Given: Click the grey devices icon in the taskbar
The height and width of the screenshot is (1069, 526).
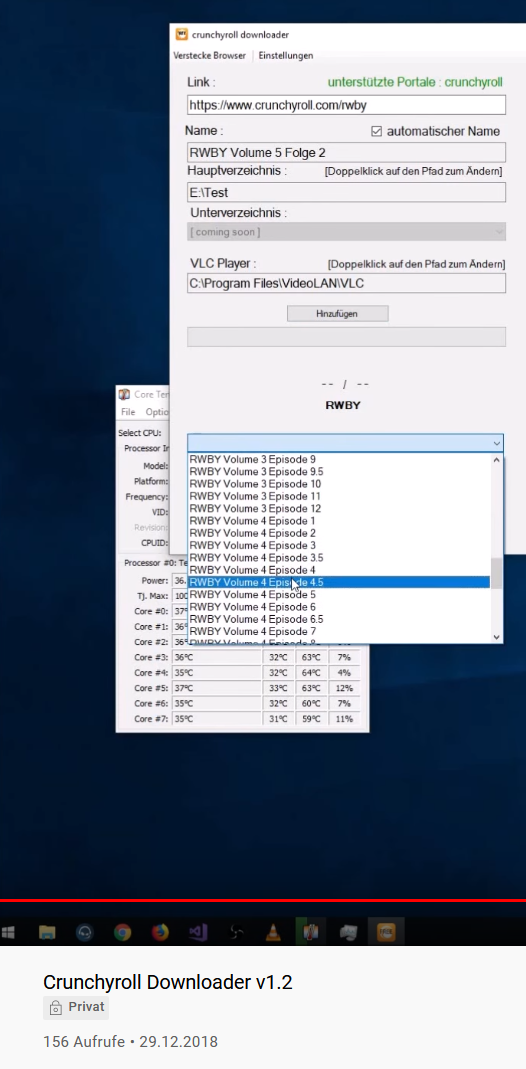Looking at the screenshot, I should click(349, 932).
